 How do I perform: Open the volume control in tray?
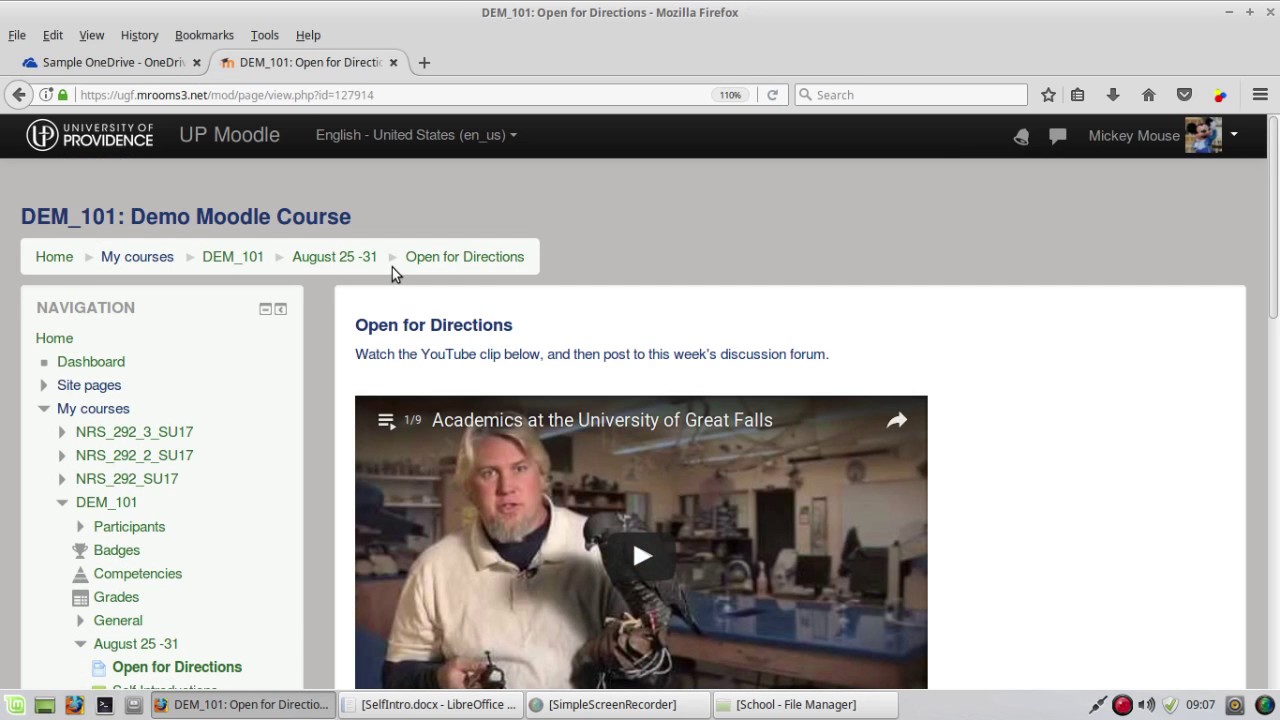pyautogui.click(x=1147, y=705)
